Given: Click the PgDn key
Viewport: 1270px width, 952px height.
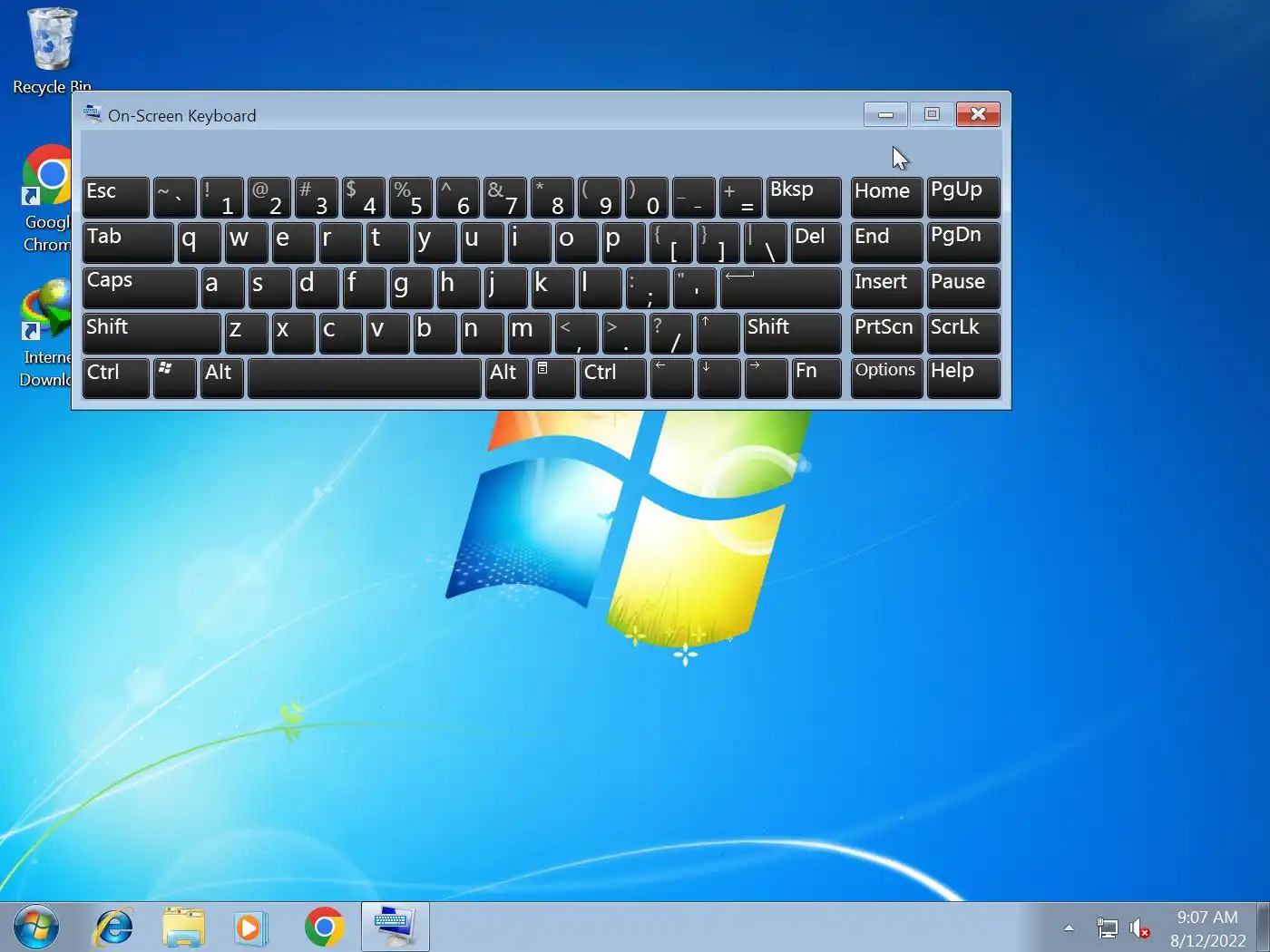Looking at the screenshot, I should [963, 242].
